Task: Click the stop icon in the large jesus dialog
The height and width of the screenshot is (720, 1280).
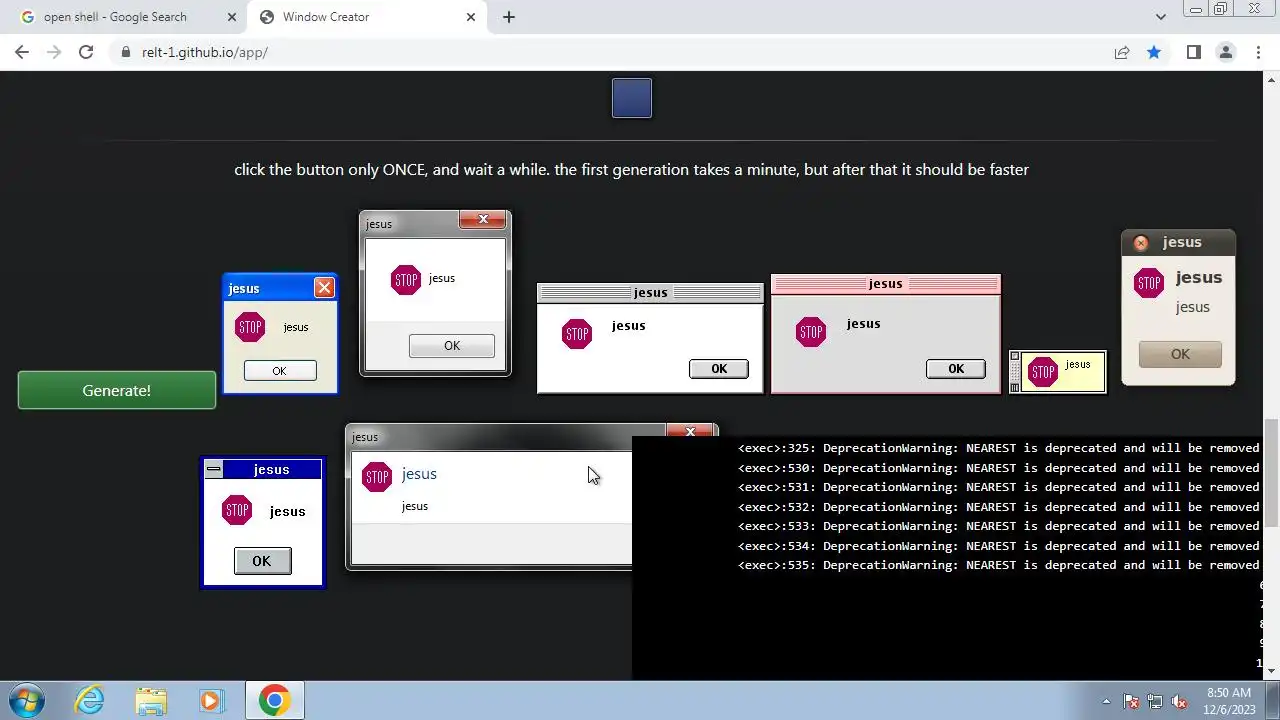Action: click(377, 477)
